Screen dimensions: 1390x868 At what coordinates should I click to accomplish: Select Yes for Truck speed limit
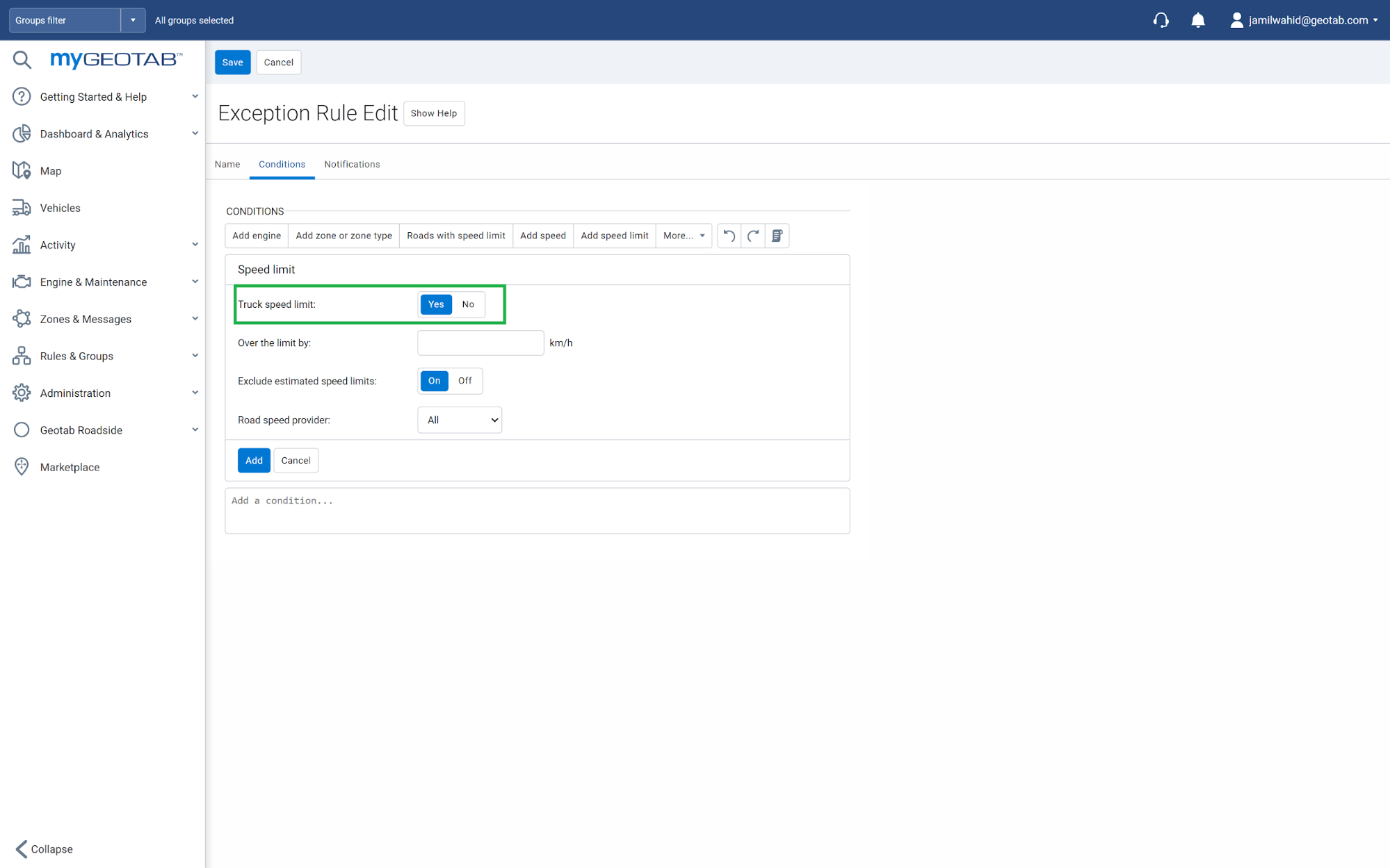436,304
